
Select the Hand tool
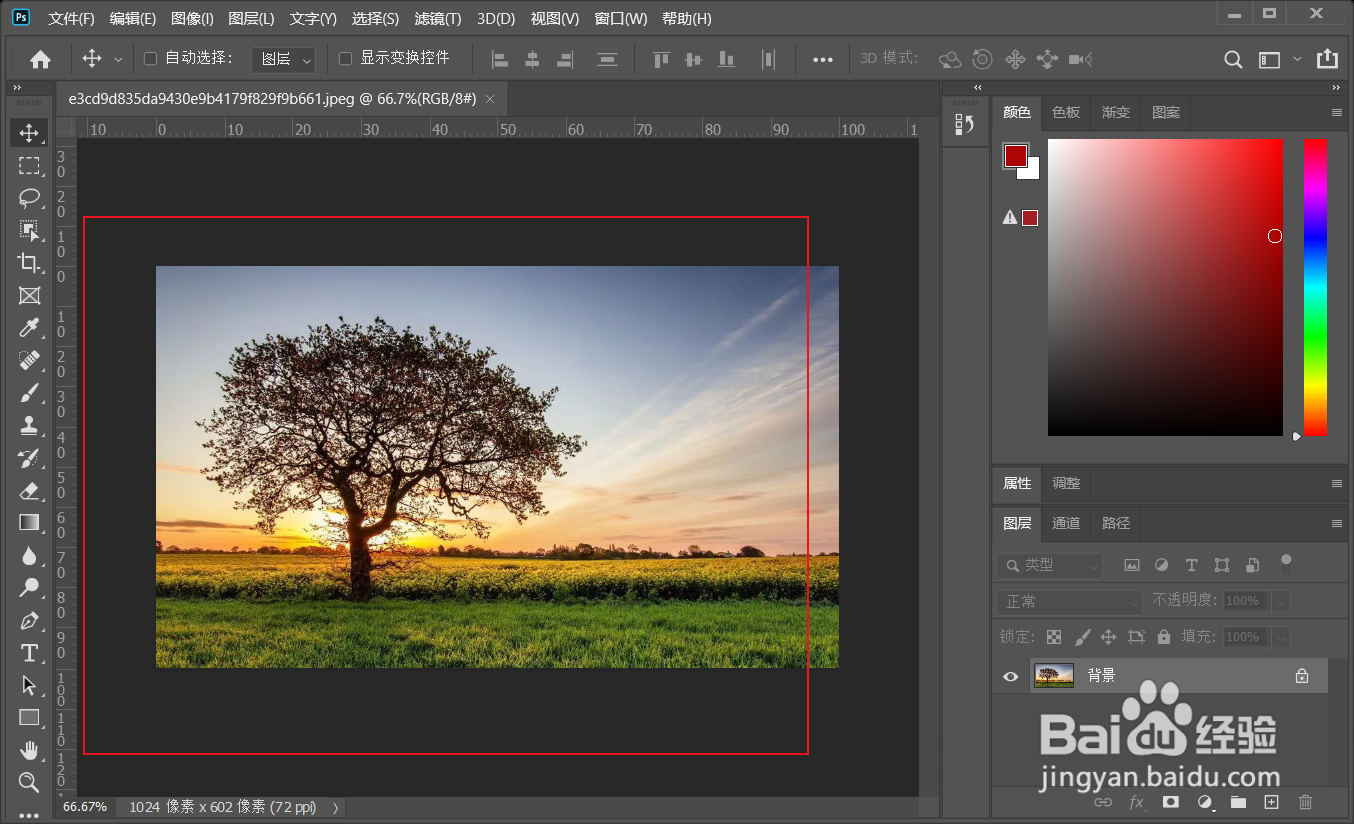pyautogui.click(x=29, y=750)
